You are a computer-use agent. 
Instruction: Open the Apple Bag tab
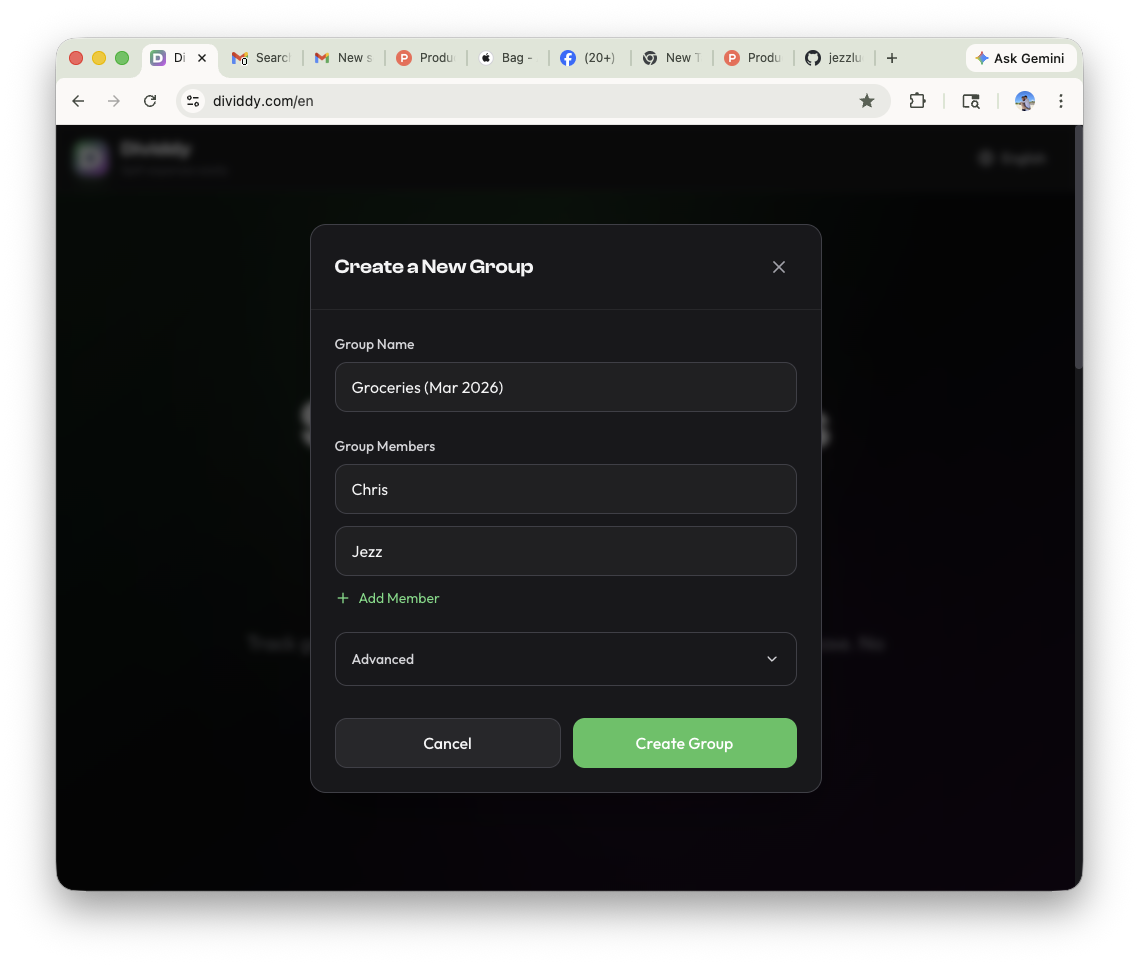click(x=506, y=58)
